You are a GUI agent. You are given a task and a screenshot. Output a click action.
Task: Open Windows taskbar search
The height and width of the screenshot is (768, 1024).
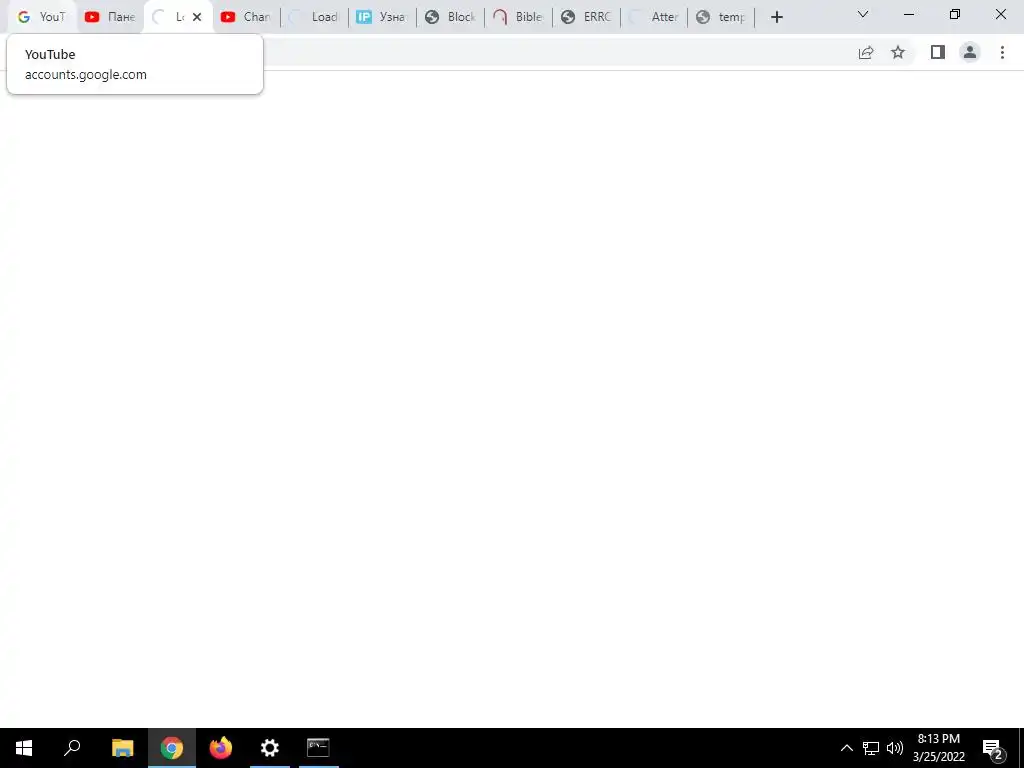tap(72, 748)
